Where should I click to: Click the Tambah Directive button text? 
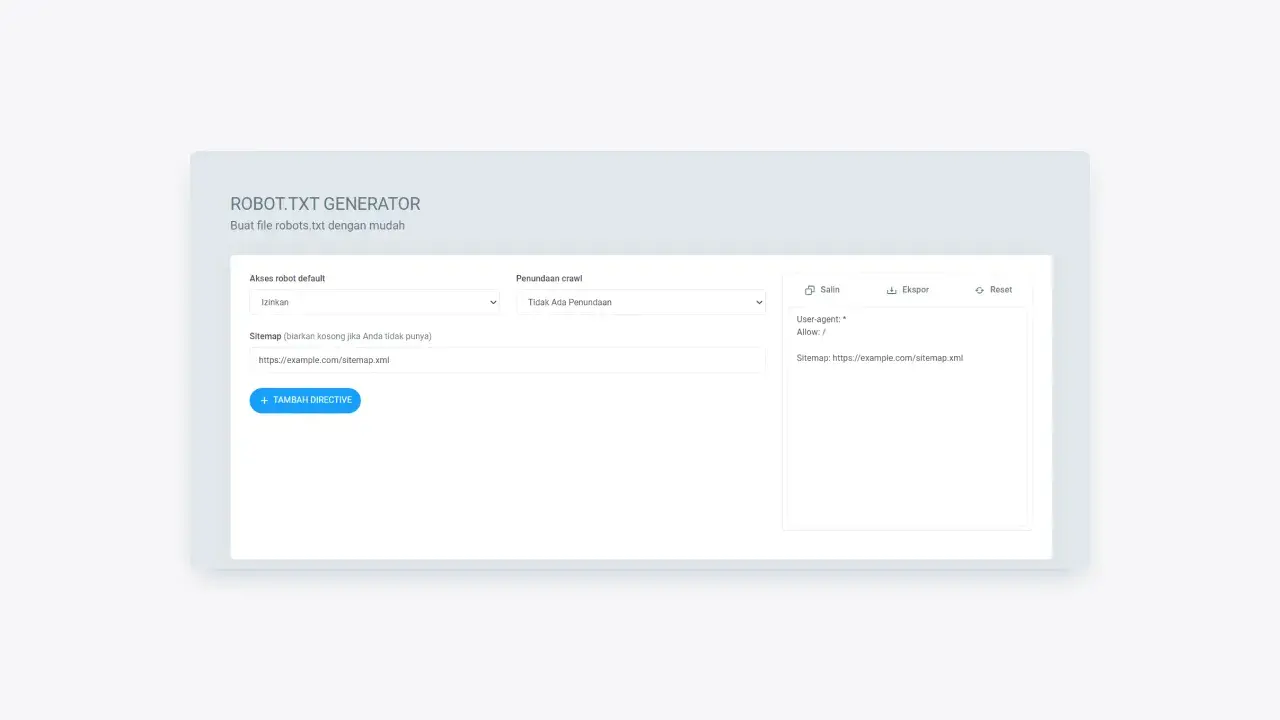coord(312,400)
